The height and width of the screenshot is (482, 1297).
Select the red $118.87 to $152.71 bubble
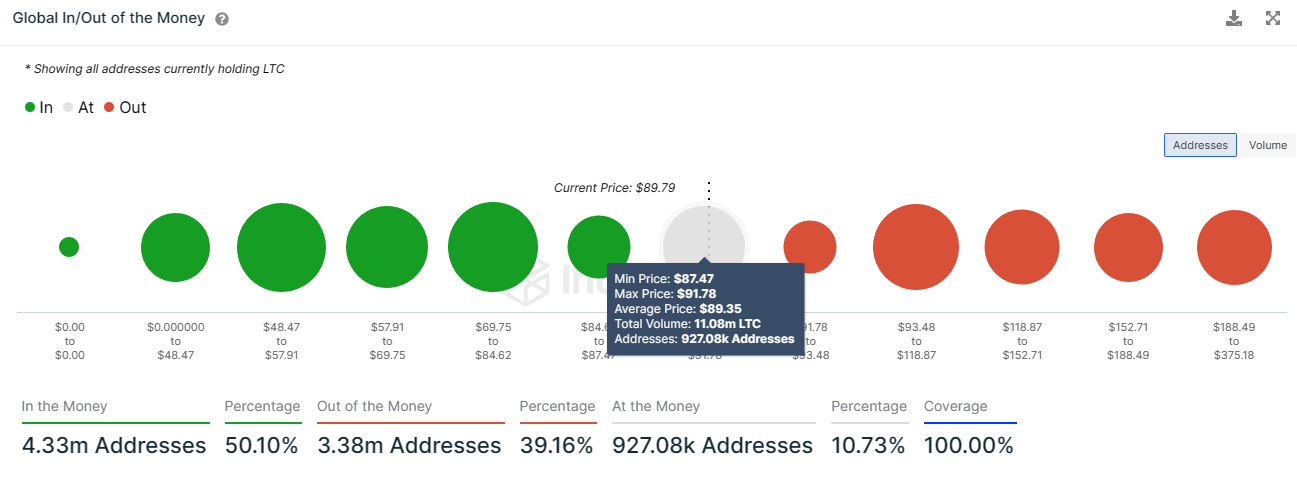[x=1022, y=247]
